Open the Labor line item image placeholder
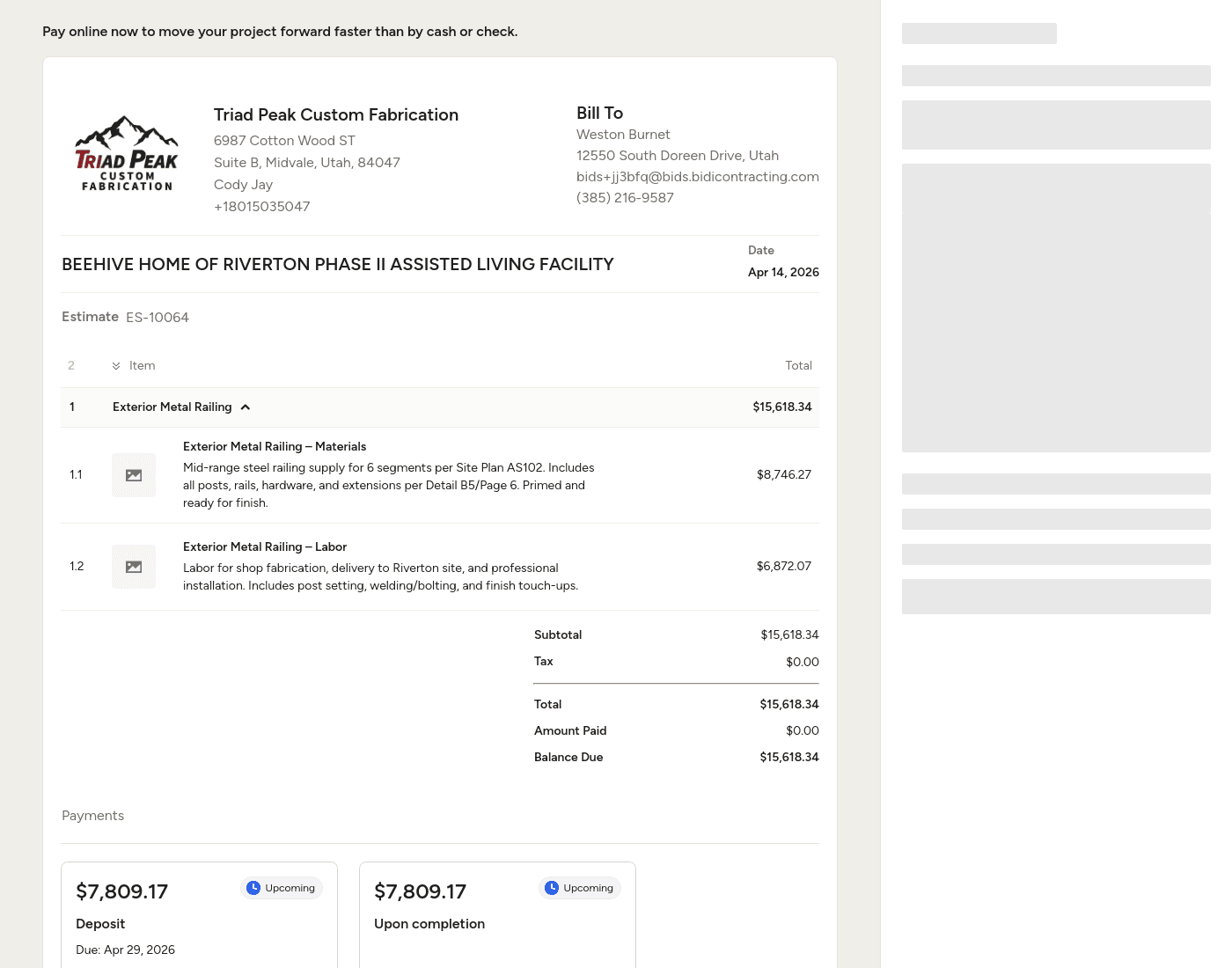The width and height of the screenshot is (1232, 968). [134, 567]
